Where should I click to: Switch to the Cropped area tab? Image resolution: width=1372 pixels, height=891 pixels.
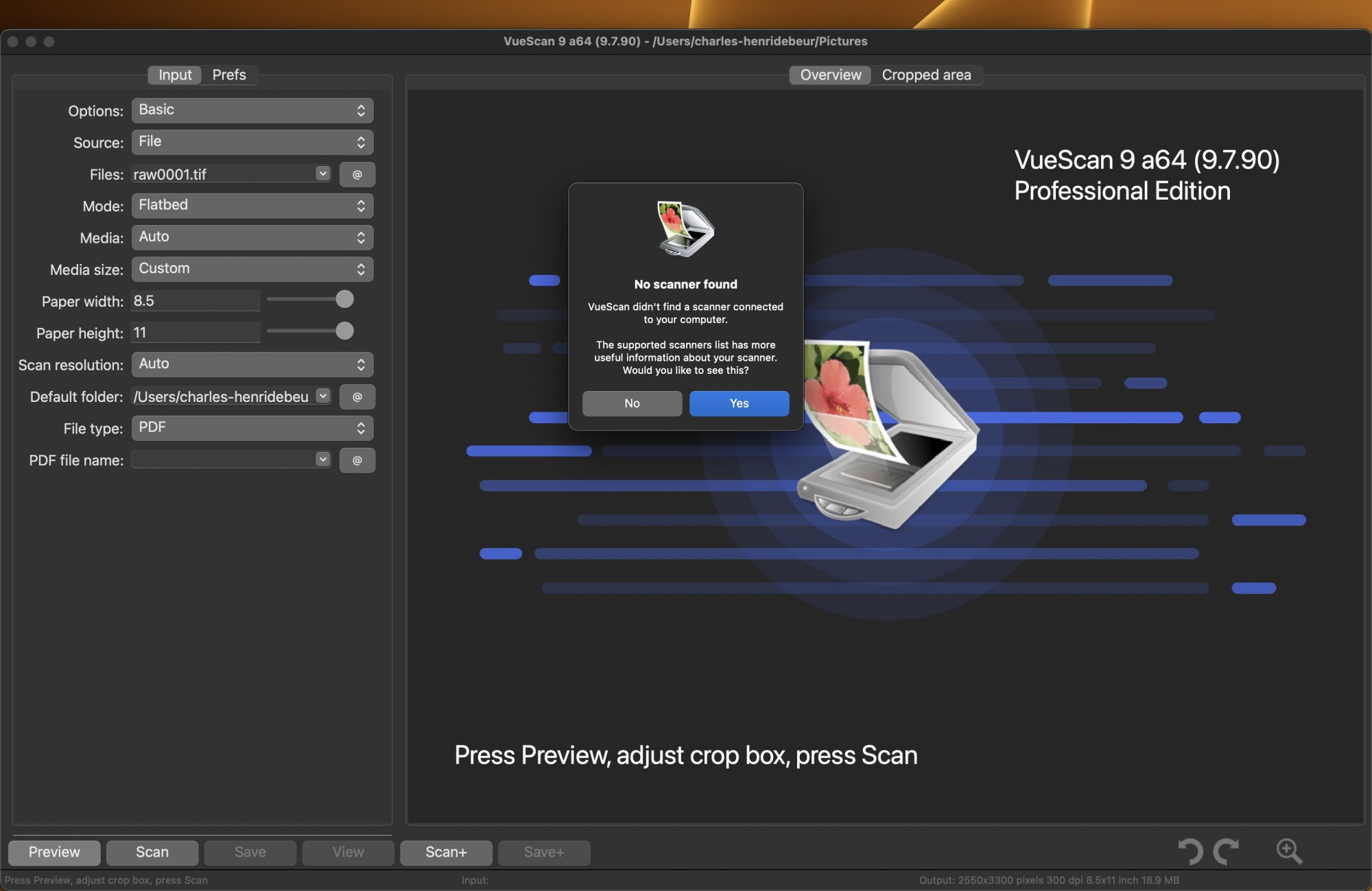pos(926,75)
